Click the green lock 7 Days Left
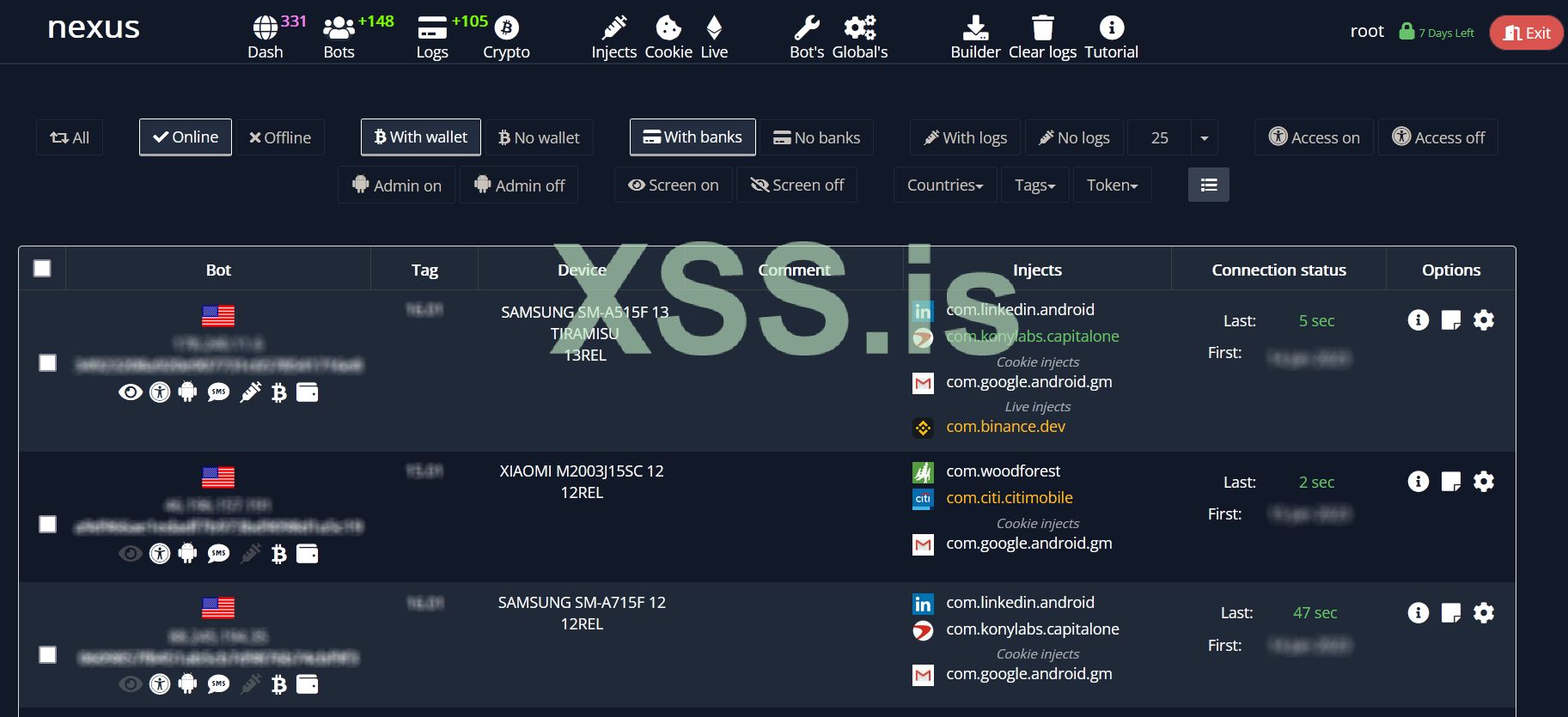The width and height of the screenshot is (1568, 717). [x=1437, y=32]
